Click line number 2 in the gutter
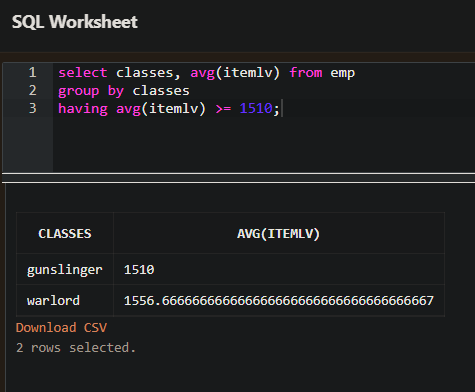Viewport: 475px width, 392px height. click(32, 91)
